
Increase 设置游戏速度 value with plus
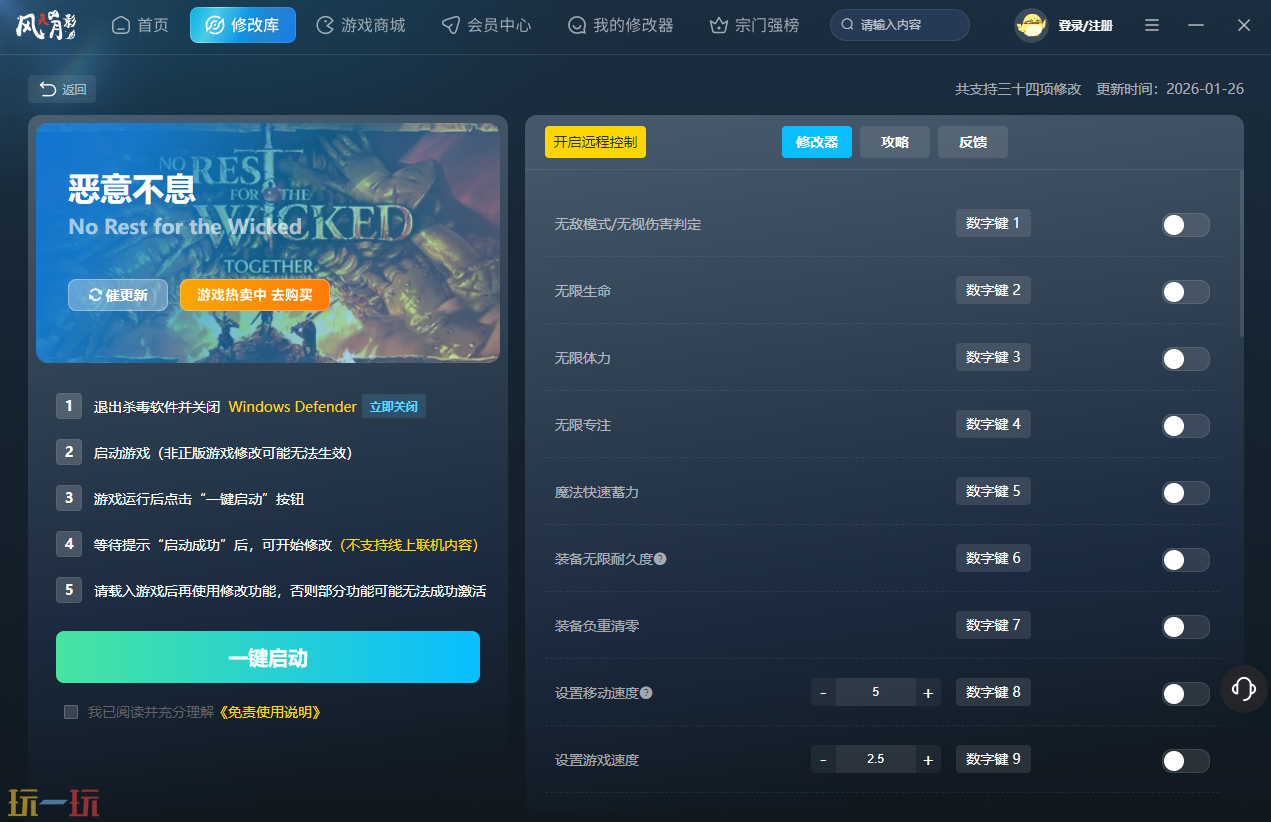point(928,760)
